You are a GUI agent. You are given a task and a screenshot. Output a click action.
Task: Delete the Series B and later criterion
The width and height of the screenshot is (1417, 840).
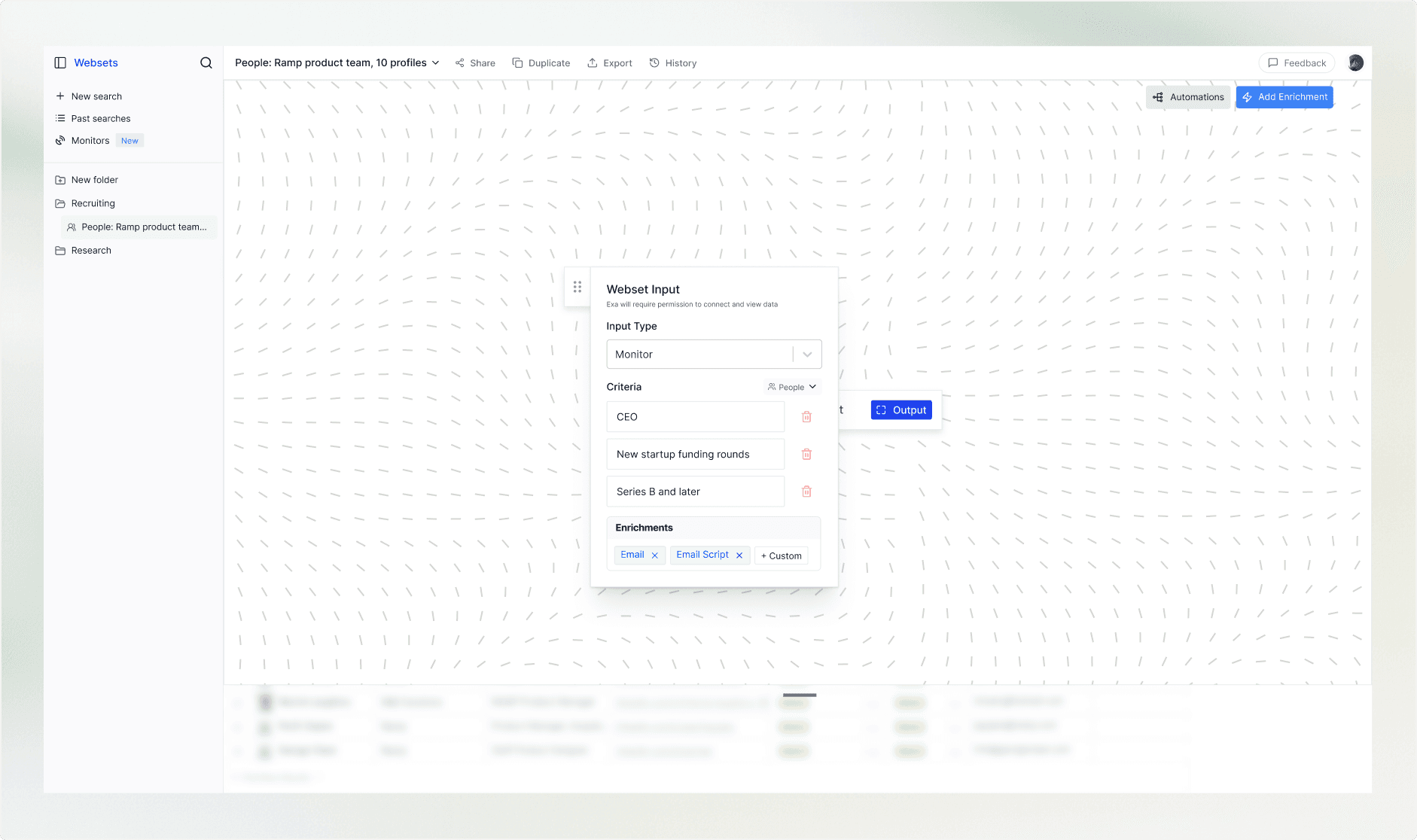coord(806,492)
